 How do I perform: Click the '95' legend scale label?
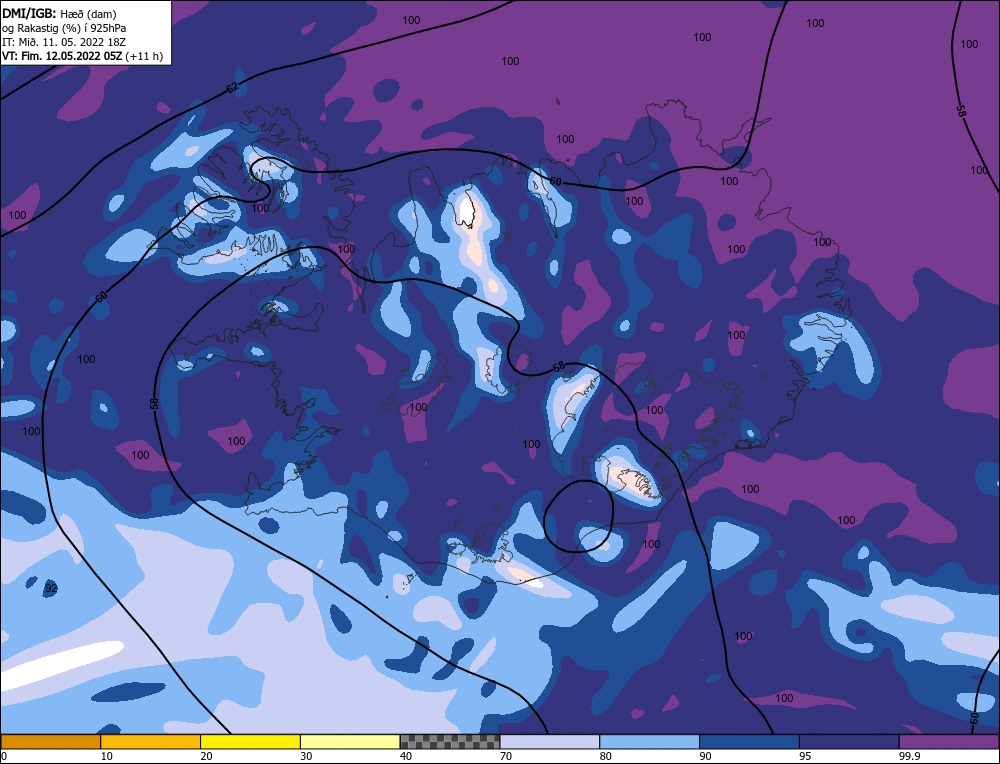point(805,756)
